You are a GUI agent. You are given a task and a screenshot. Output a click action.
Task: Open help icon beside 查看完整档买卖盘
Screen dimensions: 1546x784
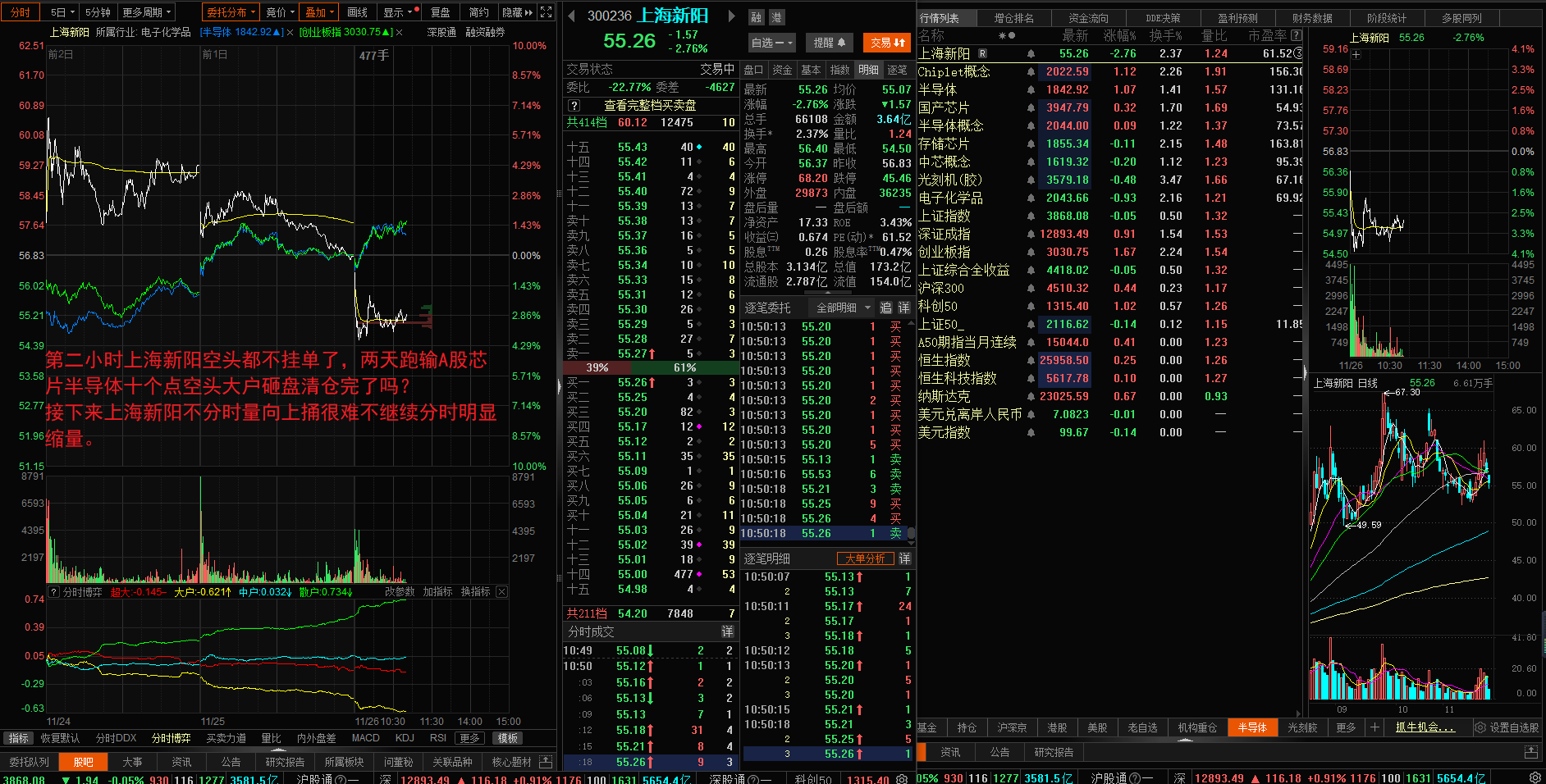coord(574,105)
